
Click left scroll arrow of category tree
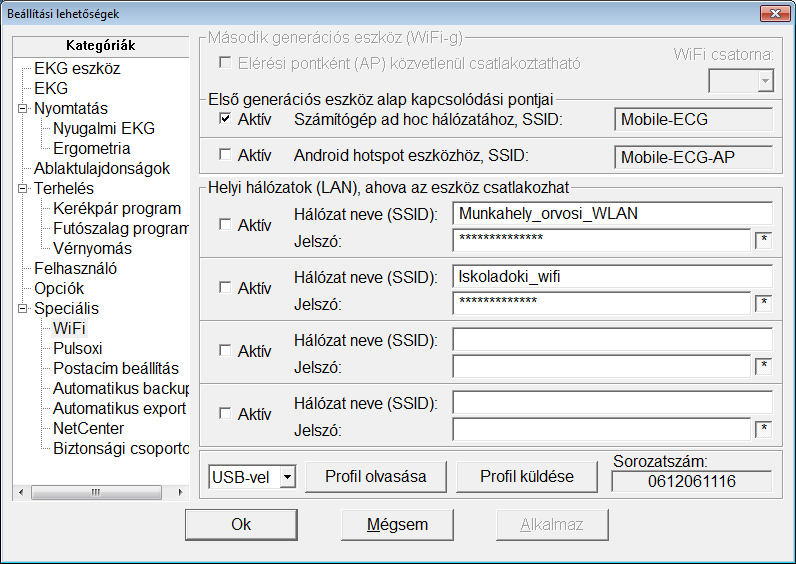click(21, 492)
